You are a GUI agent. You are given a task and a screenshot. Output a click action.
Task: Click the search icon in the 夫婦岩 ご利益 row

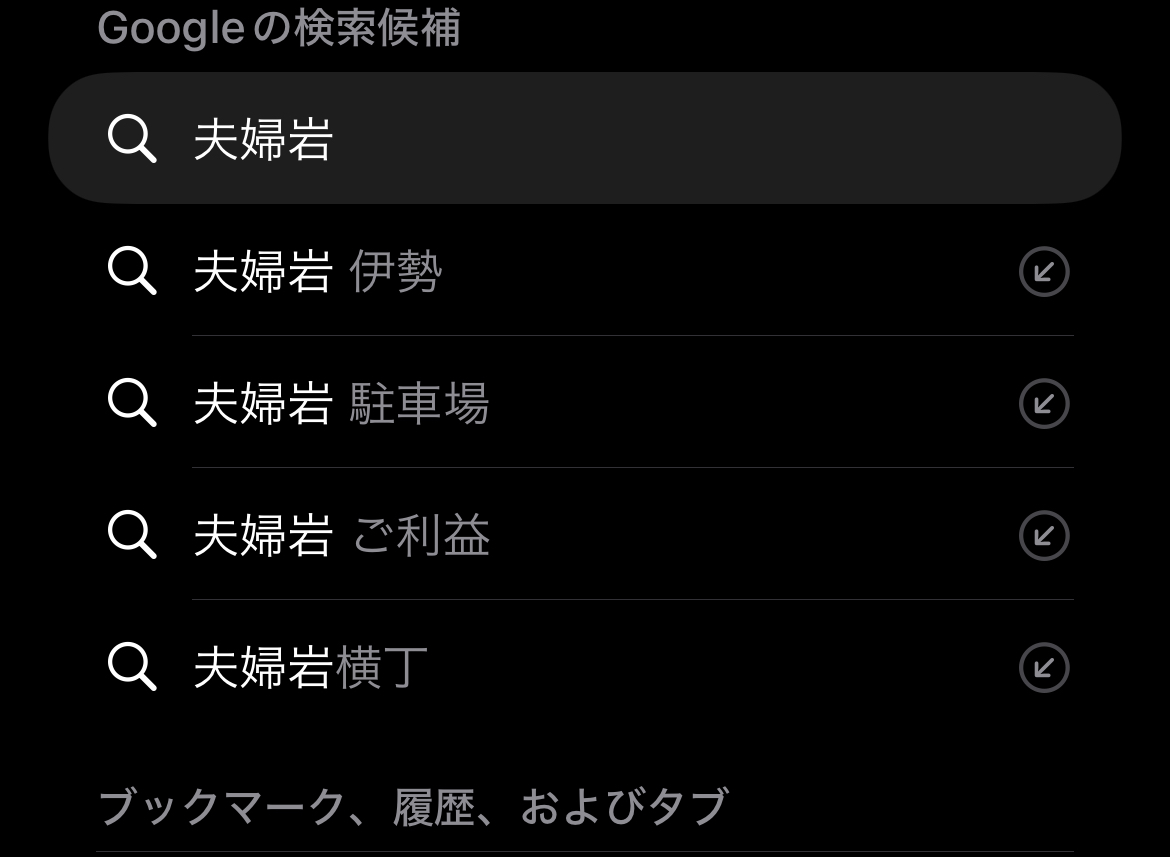click(132, 535)
